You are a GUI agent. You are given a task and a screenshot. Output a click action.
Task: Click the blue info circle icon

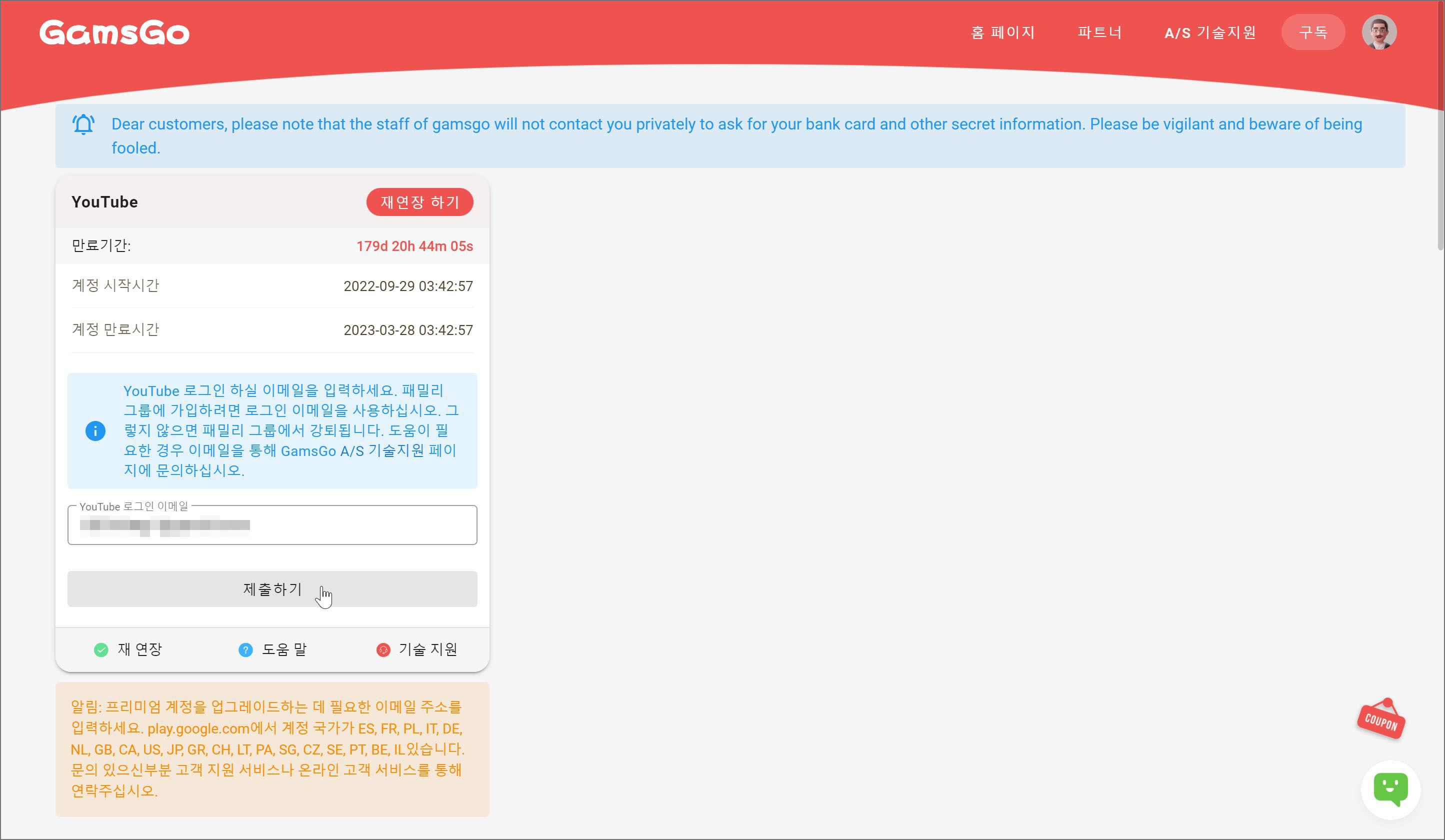click(x=95, y=430)
